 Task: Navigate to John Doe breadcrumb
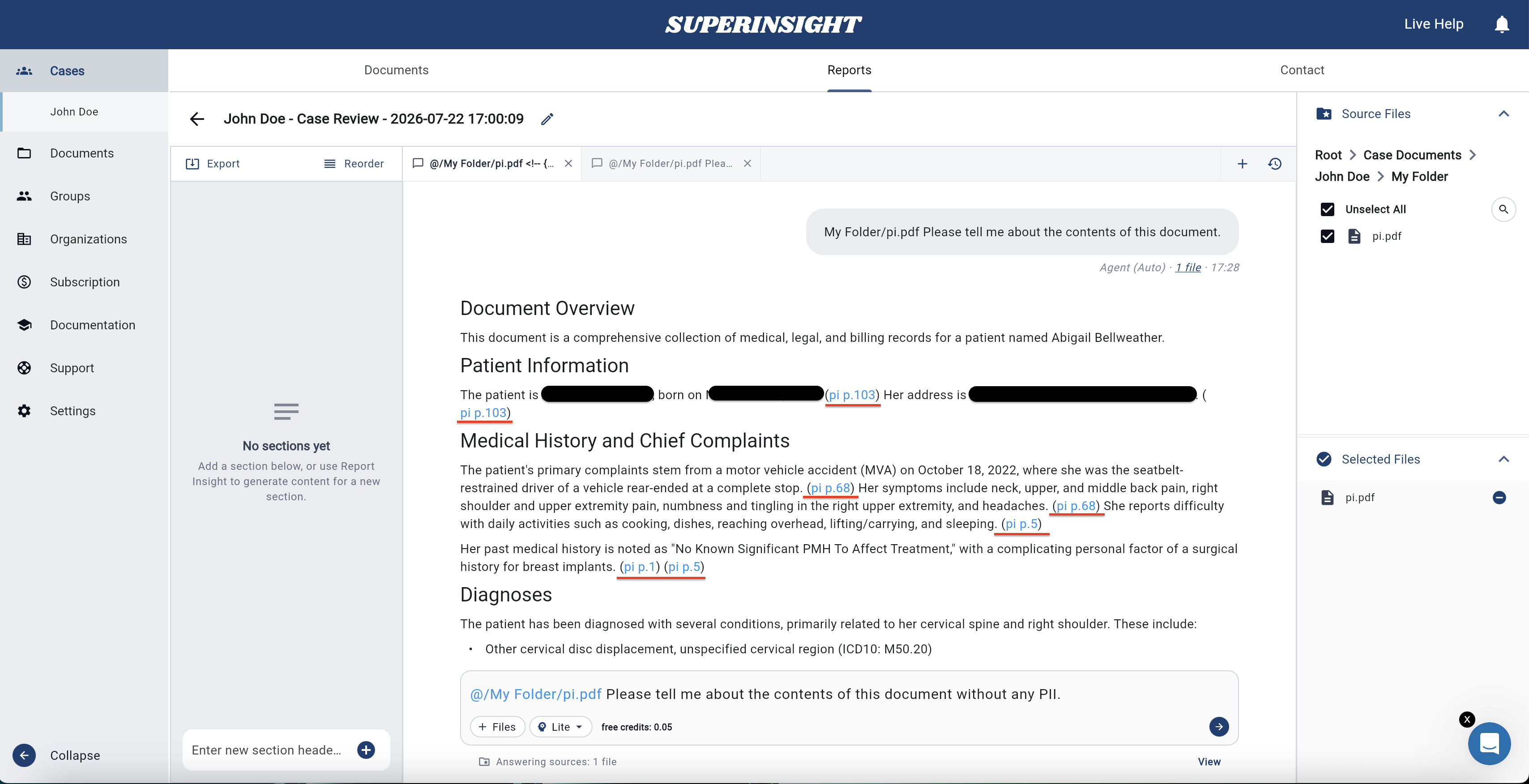click(1342, 177)
